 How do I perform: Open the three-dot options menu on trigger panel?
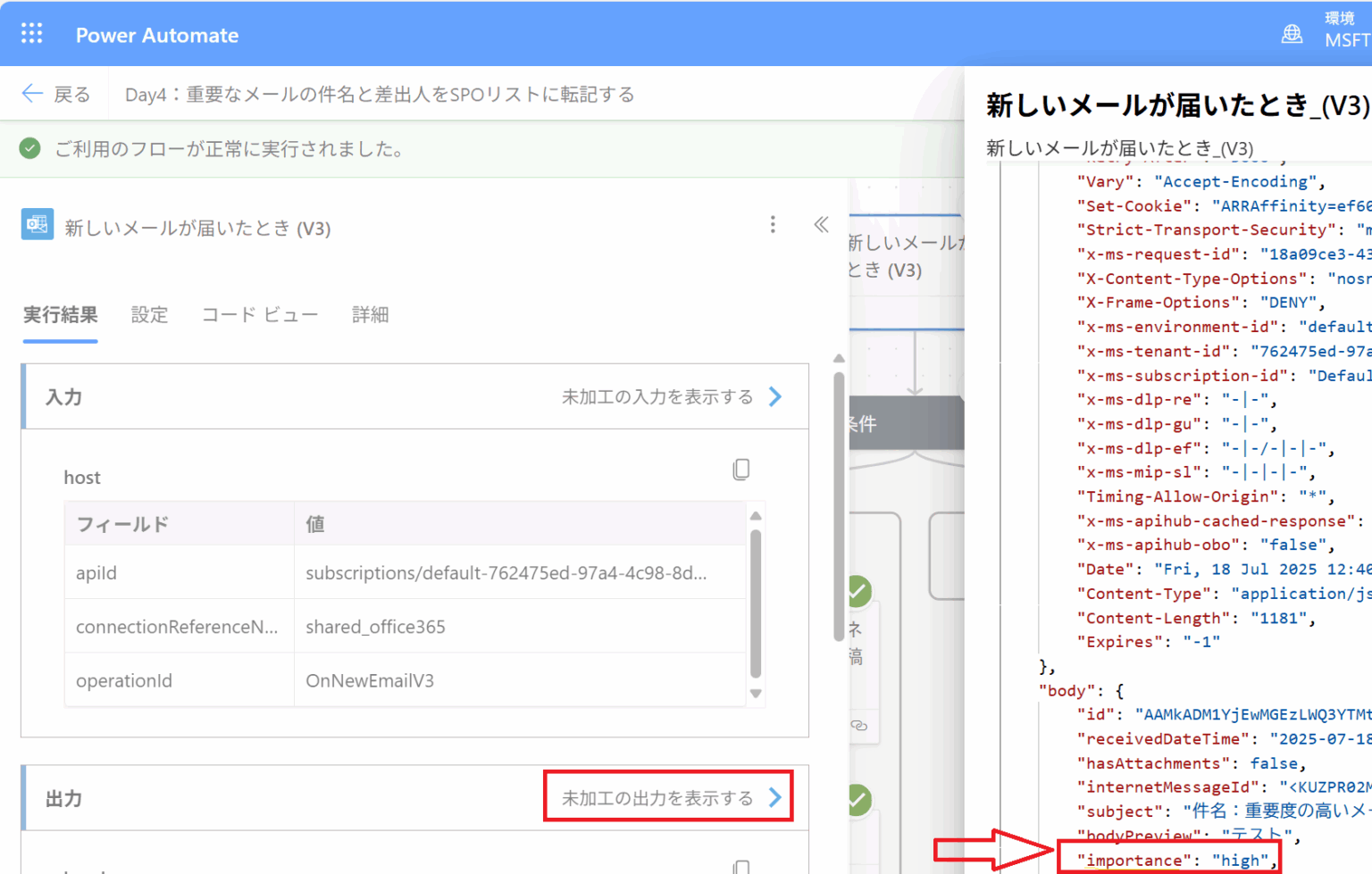pos(773,225)
